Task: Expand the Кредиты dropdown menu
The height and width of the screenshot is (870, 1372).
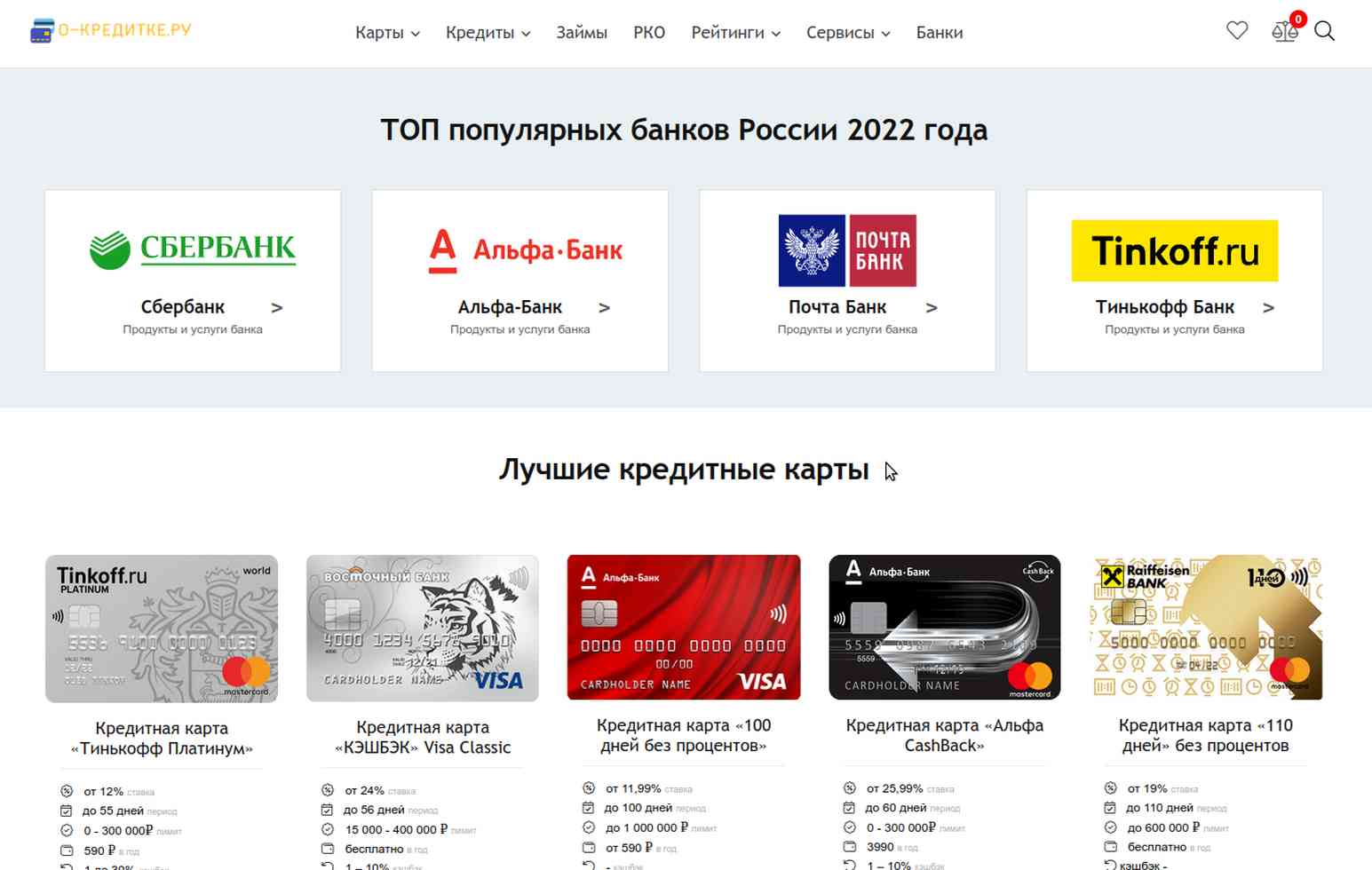Action: pyautogui.click(x=488, y=33)
